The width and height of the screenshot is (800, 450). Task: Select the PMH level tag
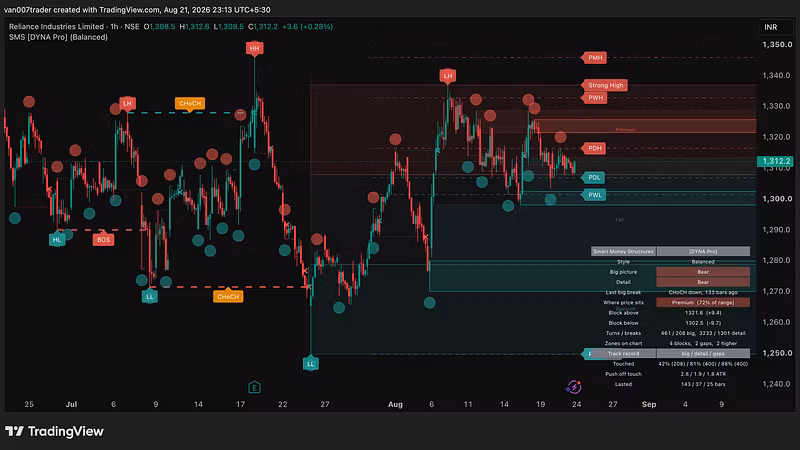(x=595, y=58)
